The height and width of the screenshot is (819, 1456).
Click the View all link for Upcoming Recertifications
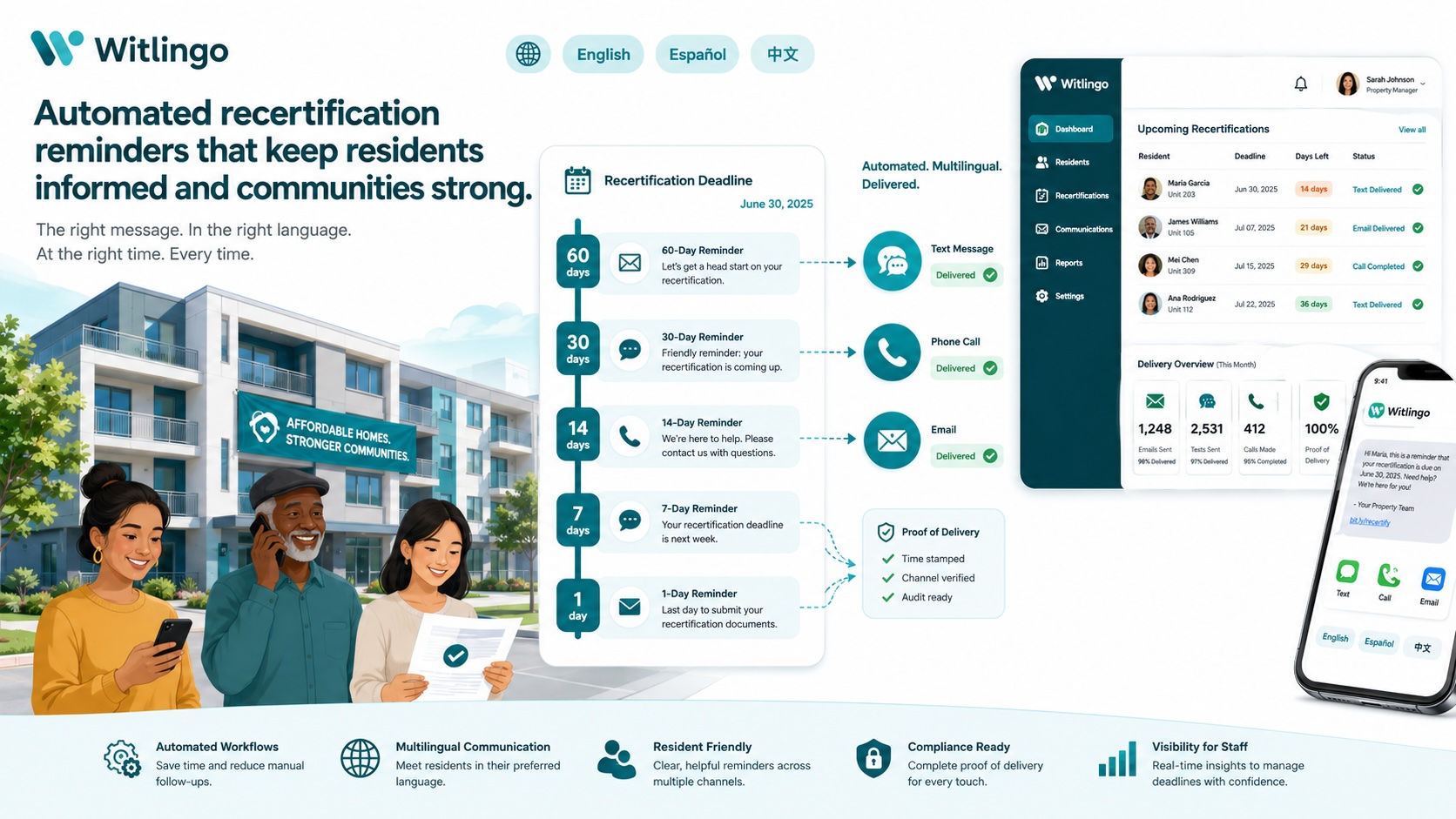[x=1412, y=130]
